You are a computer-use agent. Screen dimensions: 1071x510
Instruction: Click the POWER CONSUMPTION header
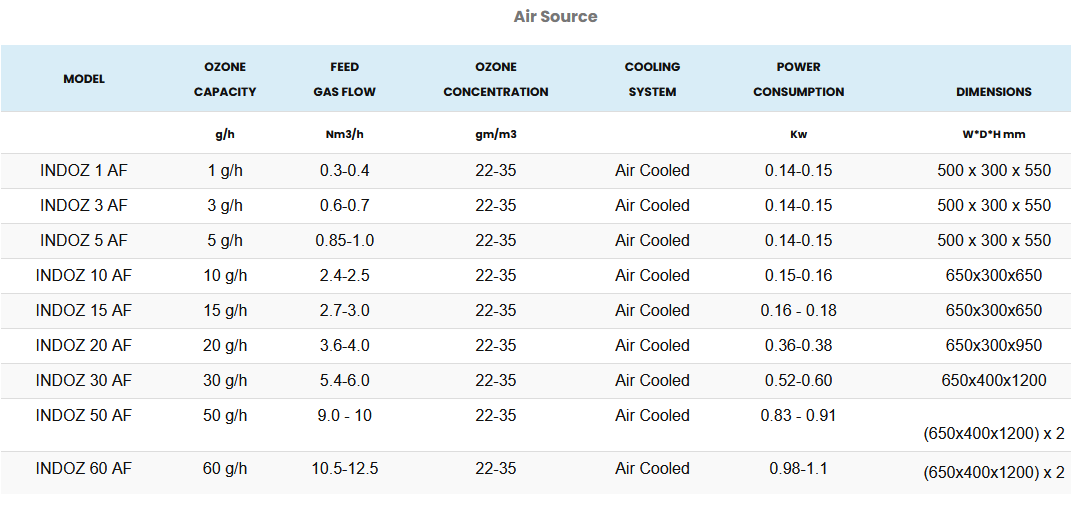[798, 79]
